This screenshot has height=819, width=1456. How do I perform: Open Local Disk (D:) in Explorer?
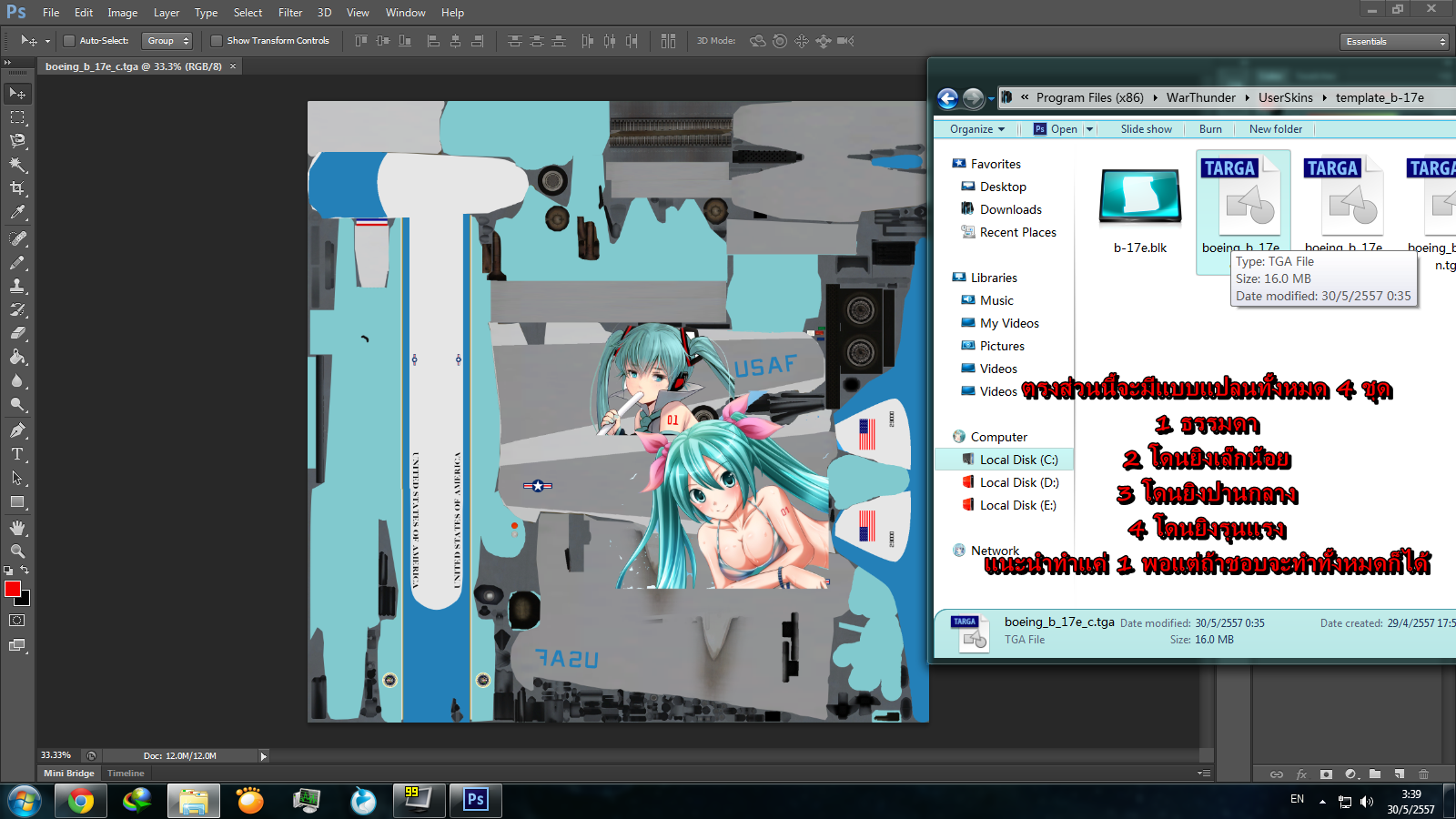(1018, 482)
